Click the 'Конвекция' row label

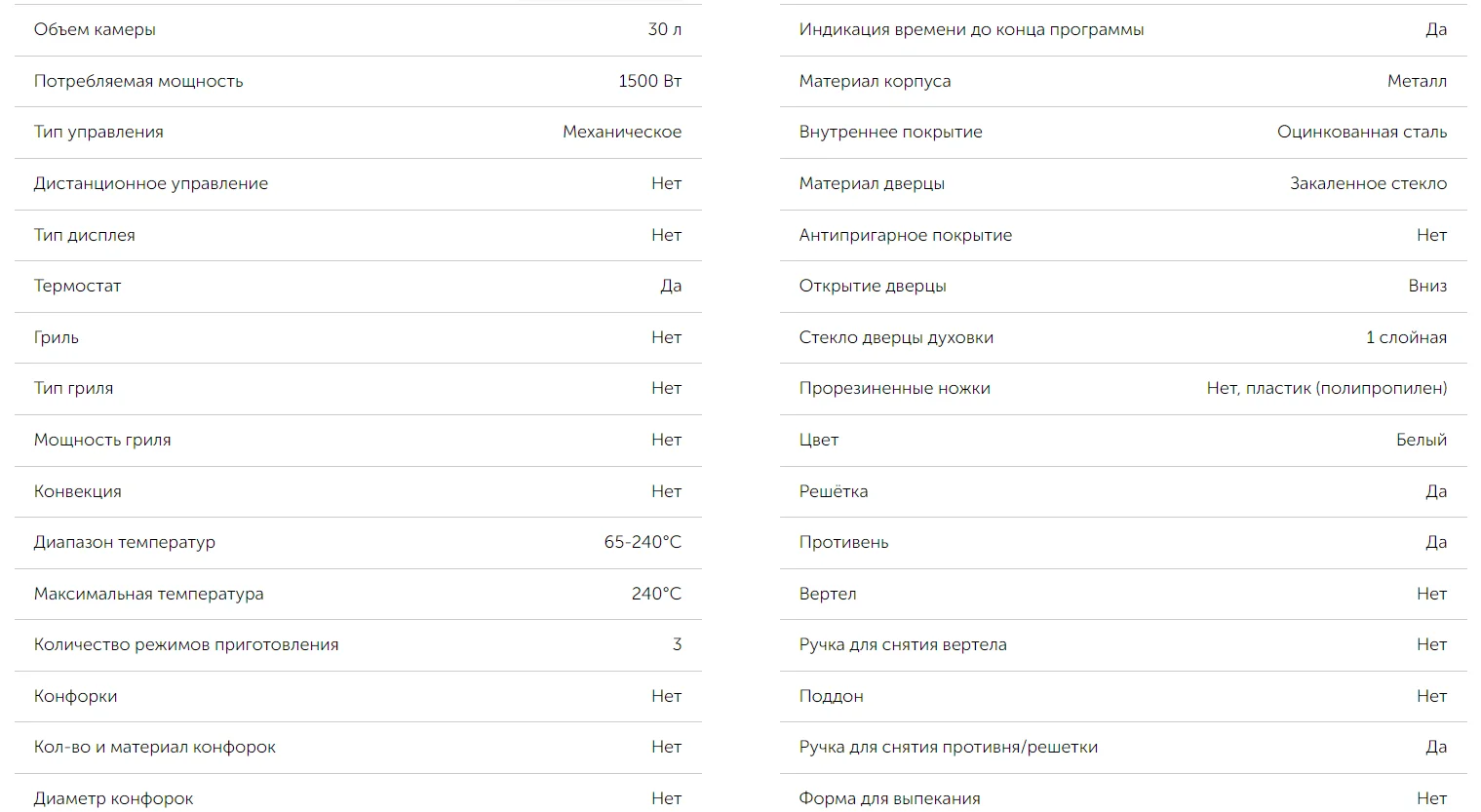(x=78, y=491)
